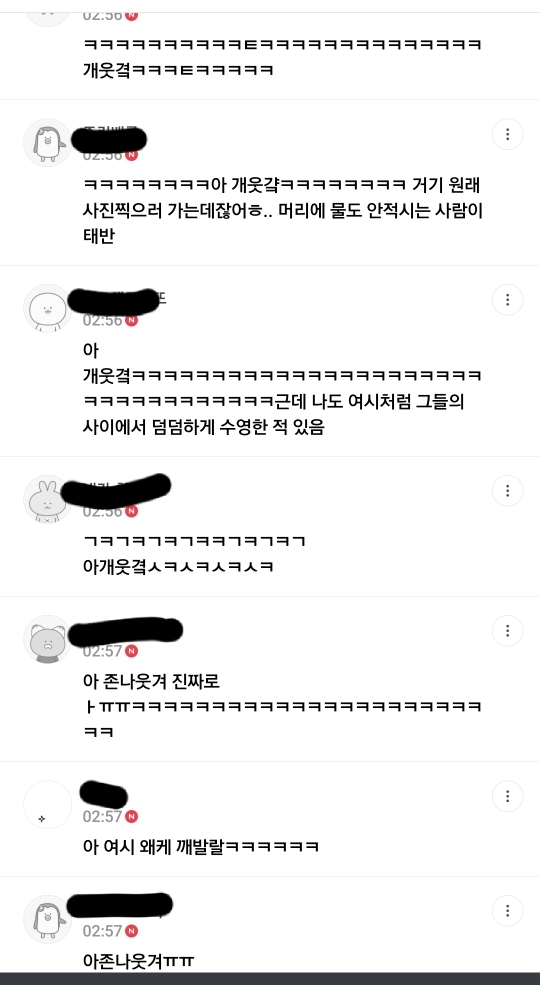Tap three-dot menu beside the '아개웃결ㅅㅋㅅㅋ' comment

point(507,491)
